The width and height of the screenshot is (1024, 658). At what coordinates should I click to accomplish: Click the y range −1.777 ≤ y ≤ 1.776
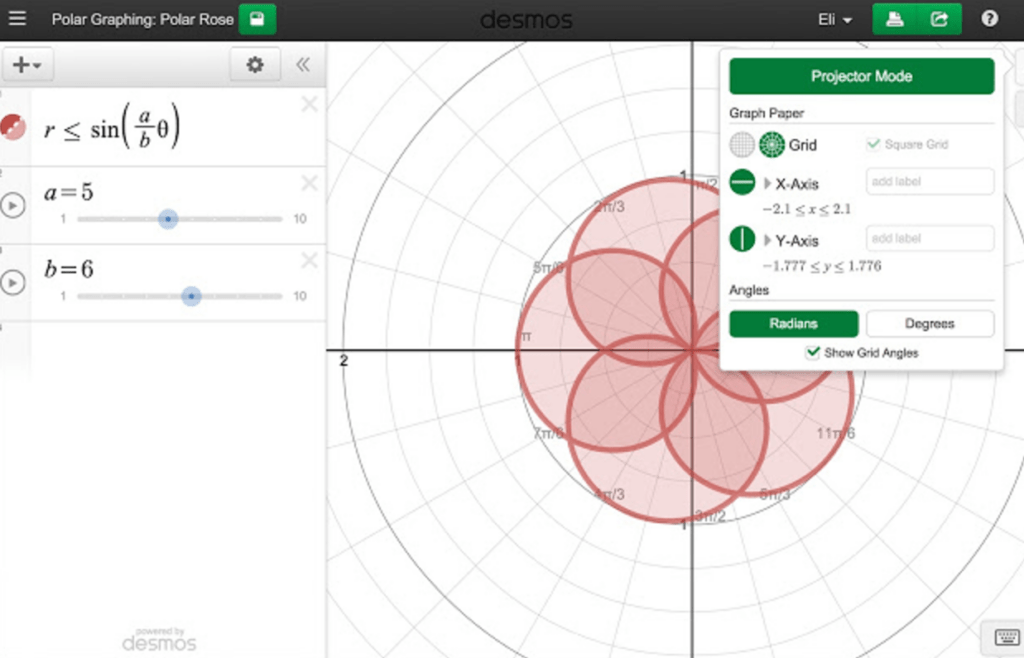click(822, 266)
